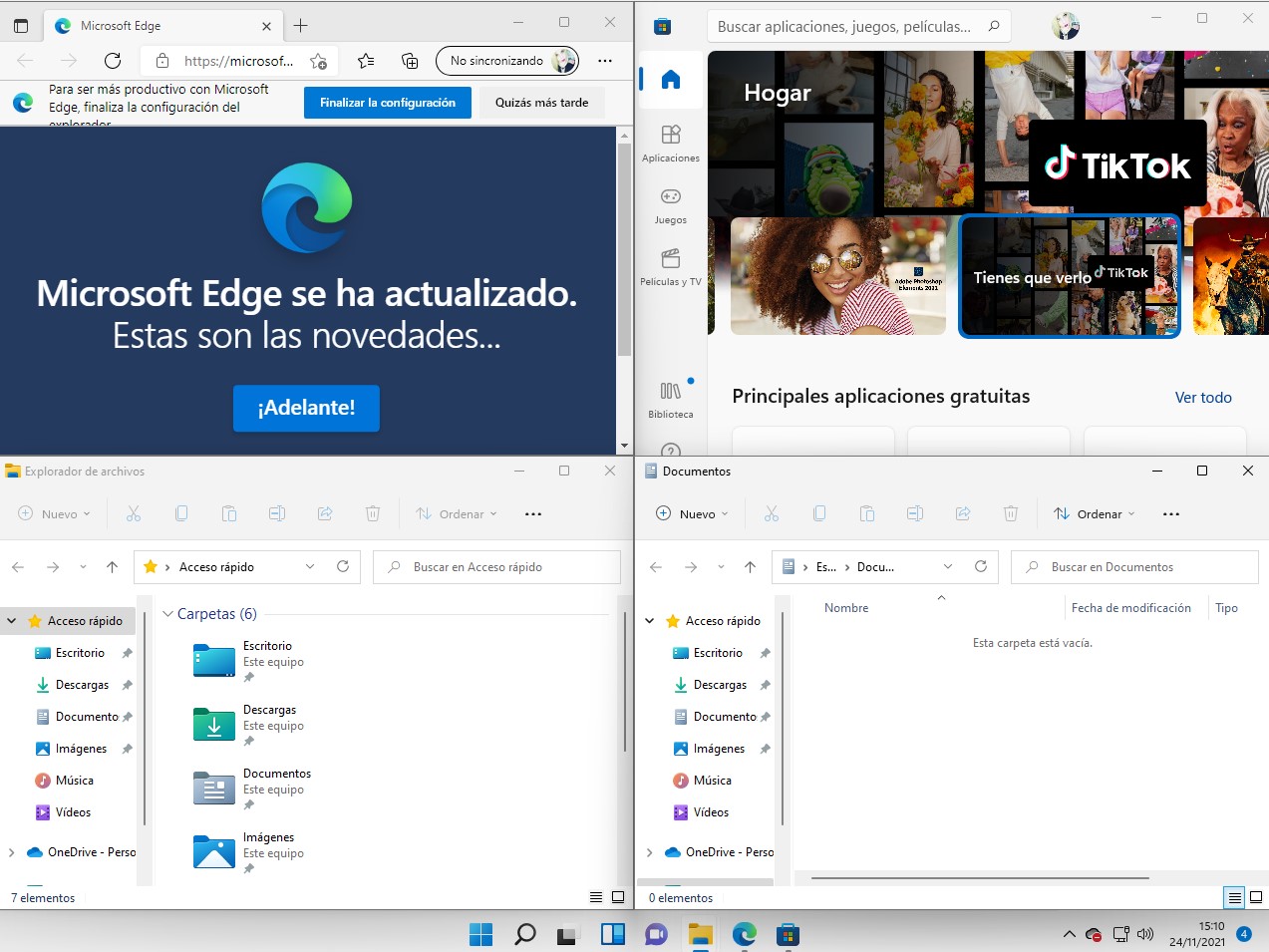Sort by Fecha de modificación column
The image size is (1269, 952).
[1130, 608]
